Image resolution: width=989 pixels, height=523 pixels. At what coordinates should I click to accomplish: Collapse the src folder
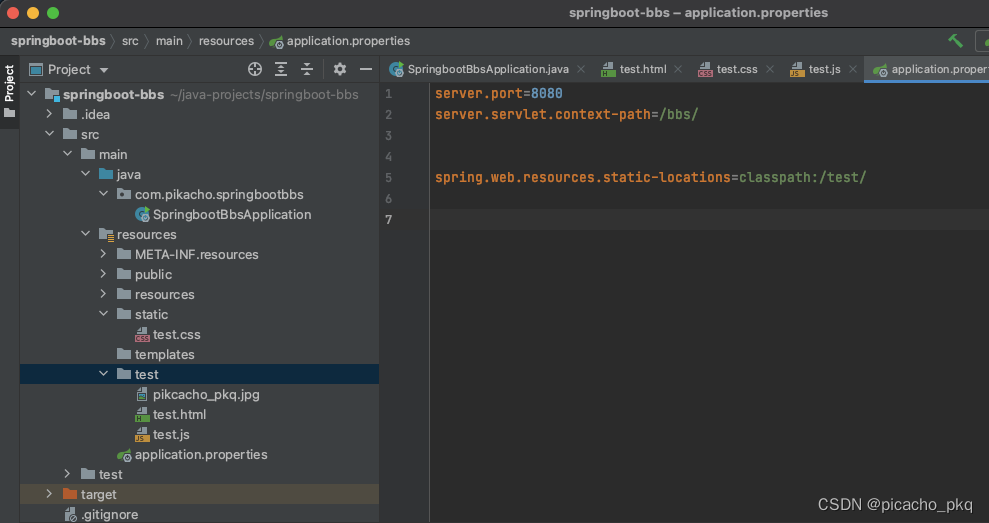pos(49,134)
